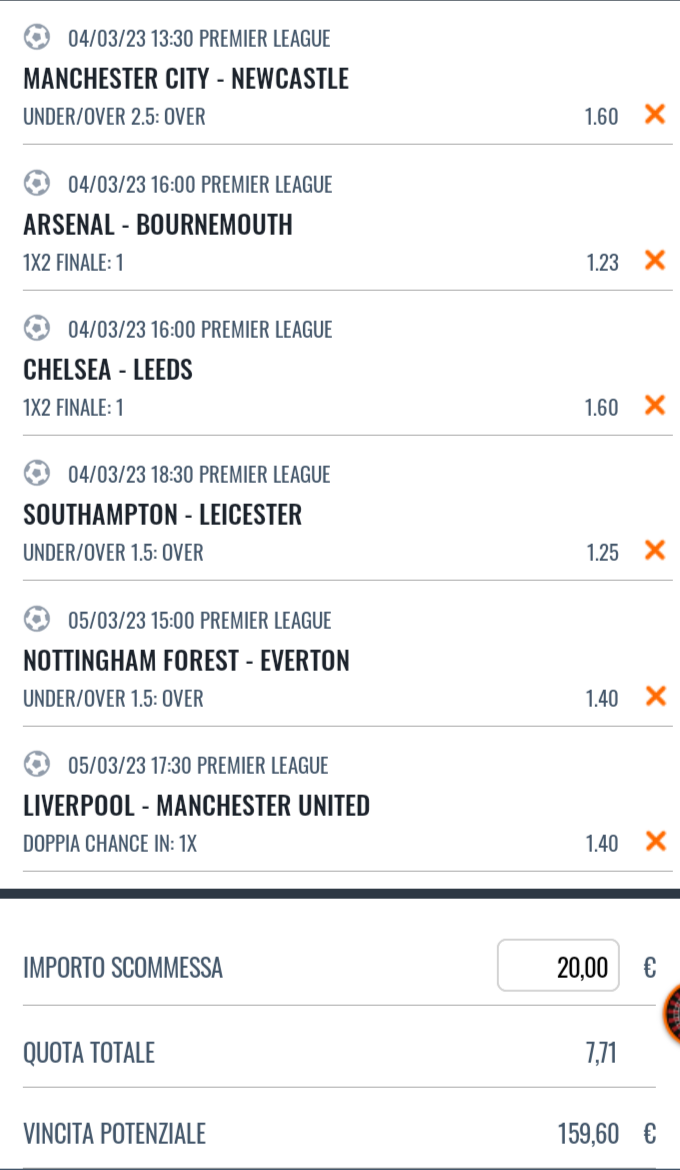Click the bet amount input field
680x1170 pixels.
click(x=558, y=966)
